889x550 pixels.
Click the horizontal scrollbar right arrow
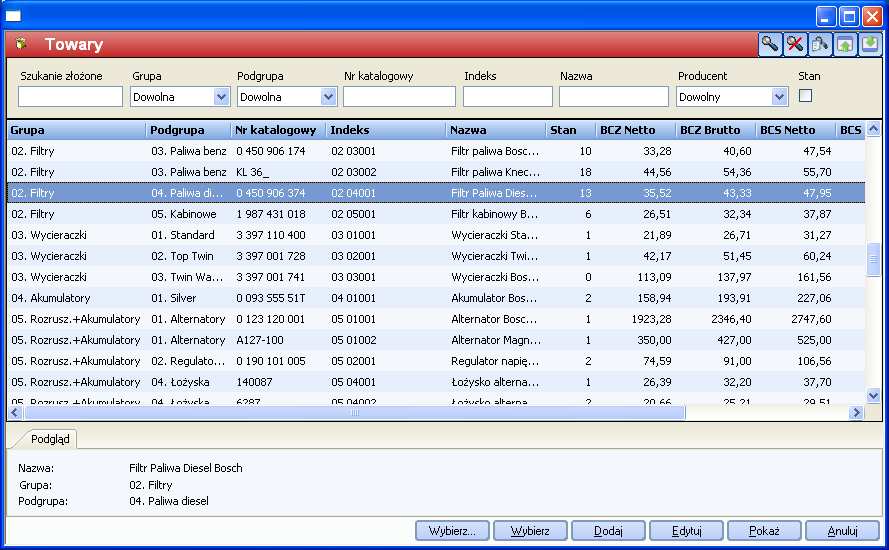[x=856, y=413]
